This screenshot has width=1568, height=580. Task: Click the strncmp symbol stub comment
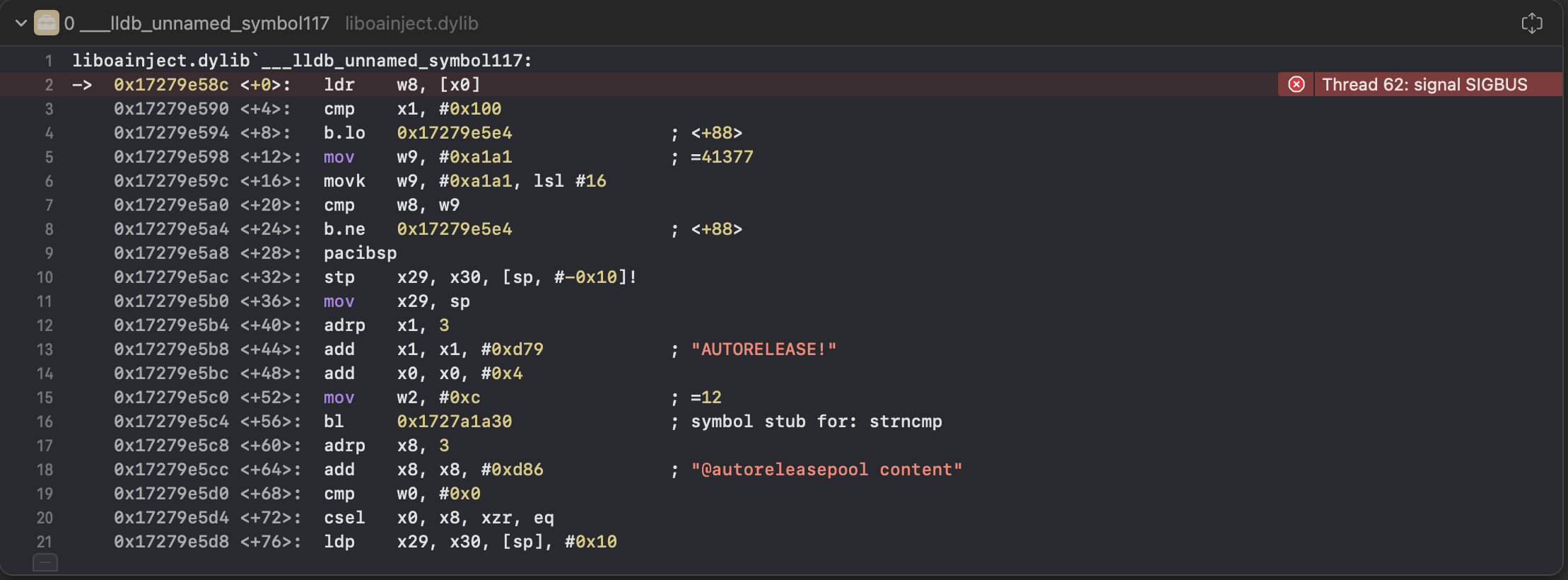pyautogui.click(x=816, y=422)
